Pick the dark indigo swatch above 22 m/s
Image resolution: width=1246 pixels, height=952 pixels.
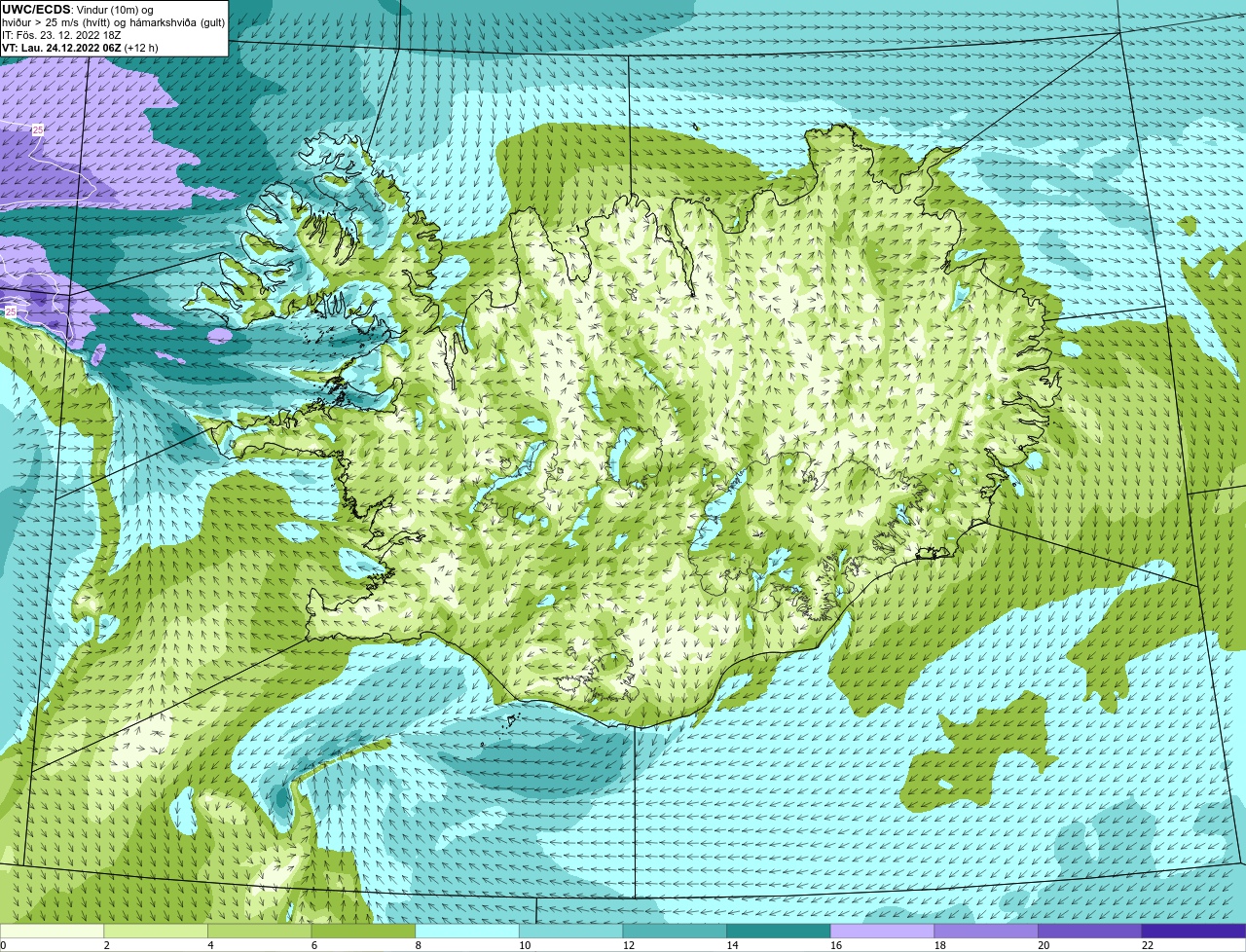[1194, 931]
